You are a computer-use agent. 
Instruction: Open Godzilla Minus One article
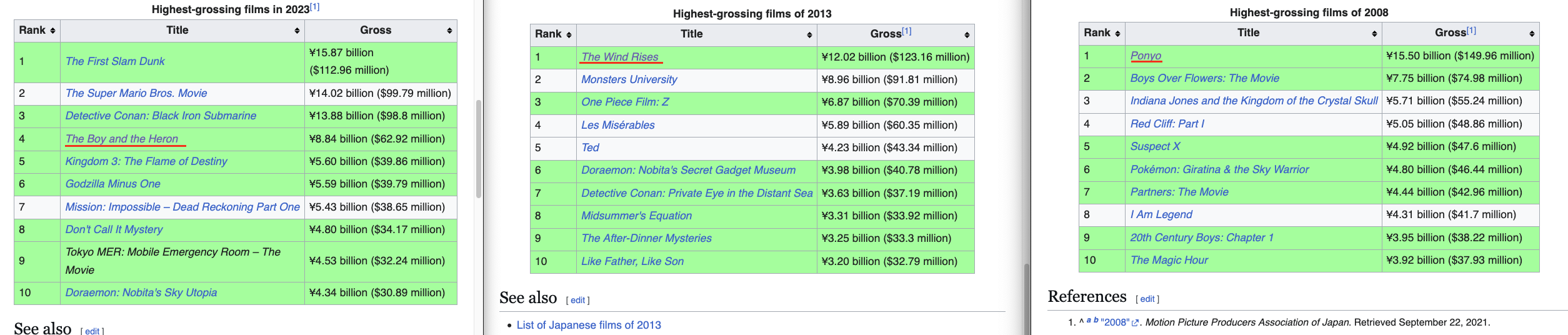pos(112,184)
